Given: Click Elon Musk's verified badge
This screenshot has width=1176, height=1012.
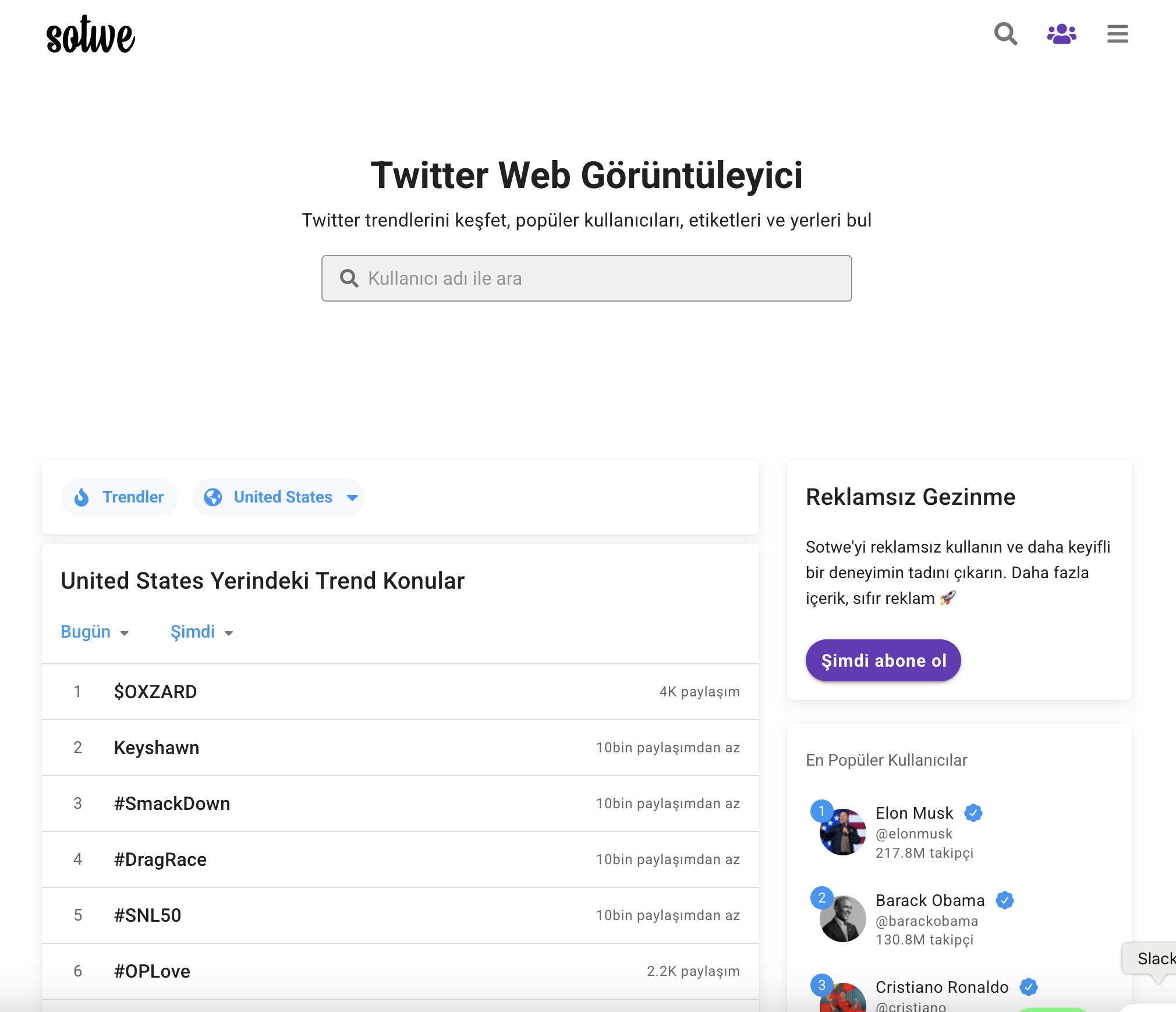Looking at the screenshot, I should click(x=973, y=813).
